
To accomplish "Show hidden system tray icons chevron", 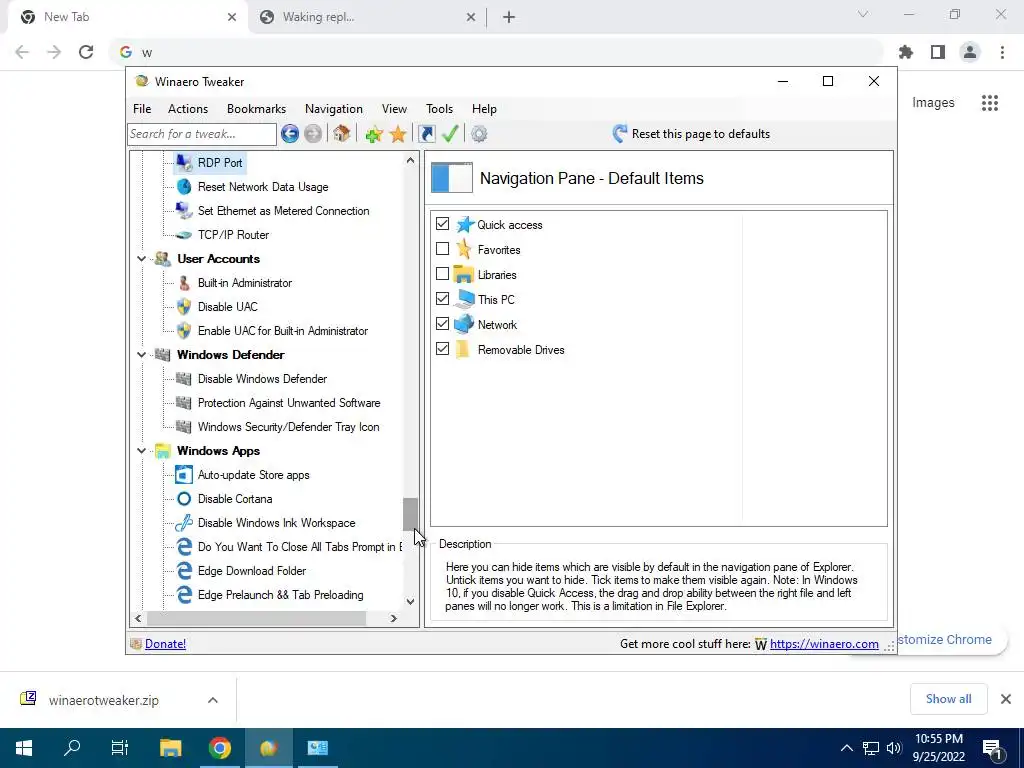I will [846, 748].
